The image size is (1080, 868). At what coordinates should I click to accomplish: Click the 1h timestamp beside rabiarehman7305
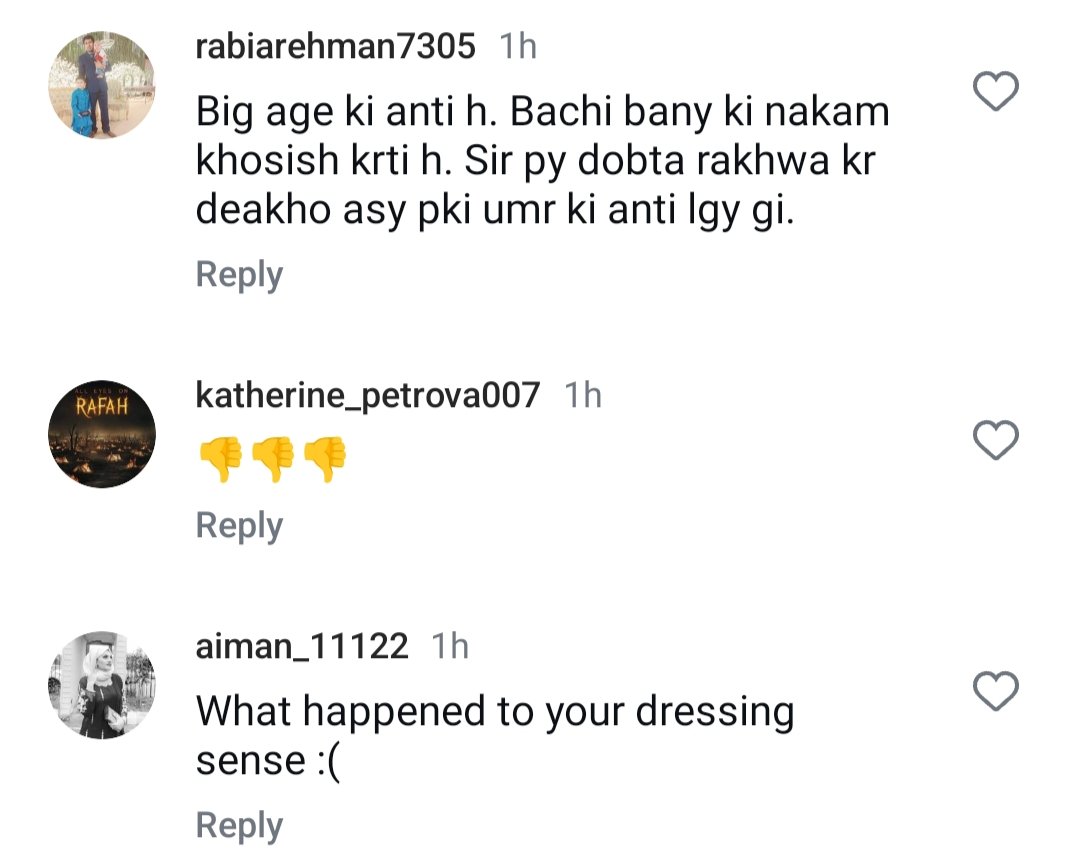tap(517, 46)
